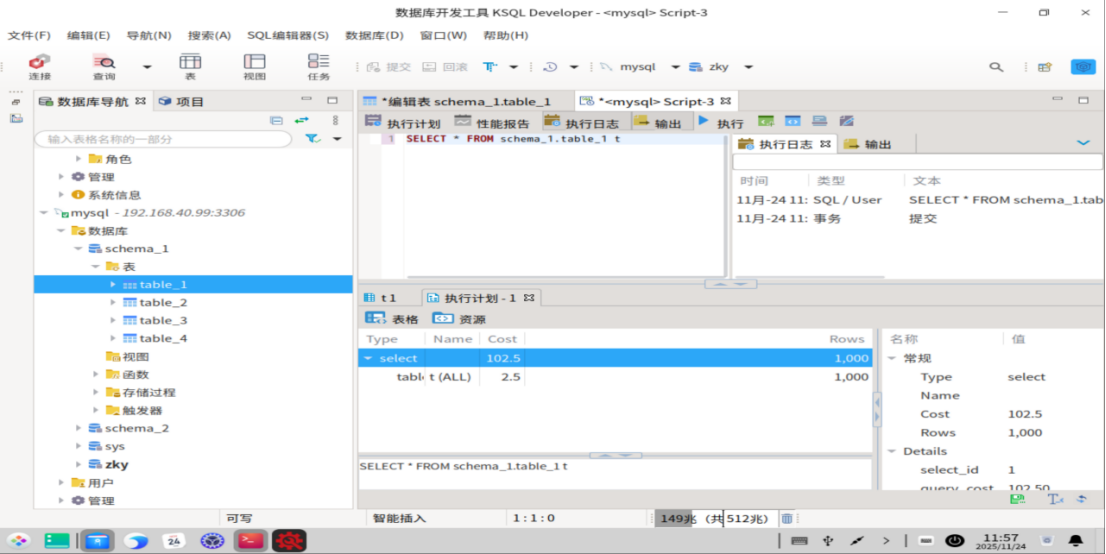Click the 视图 (View) toolbar icon

tap(254, 66)
